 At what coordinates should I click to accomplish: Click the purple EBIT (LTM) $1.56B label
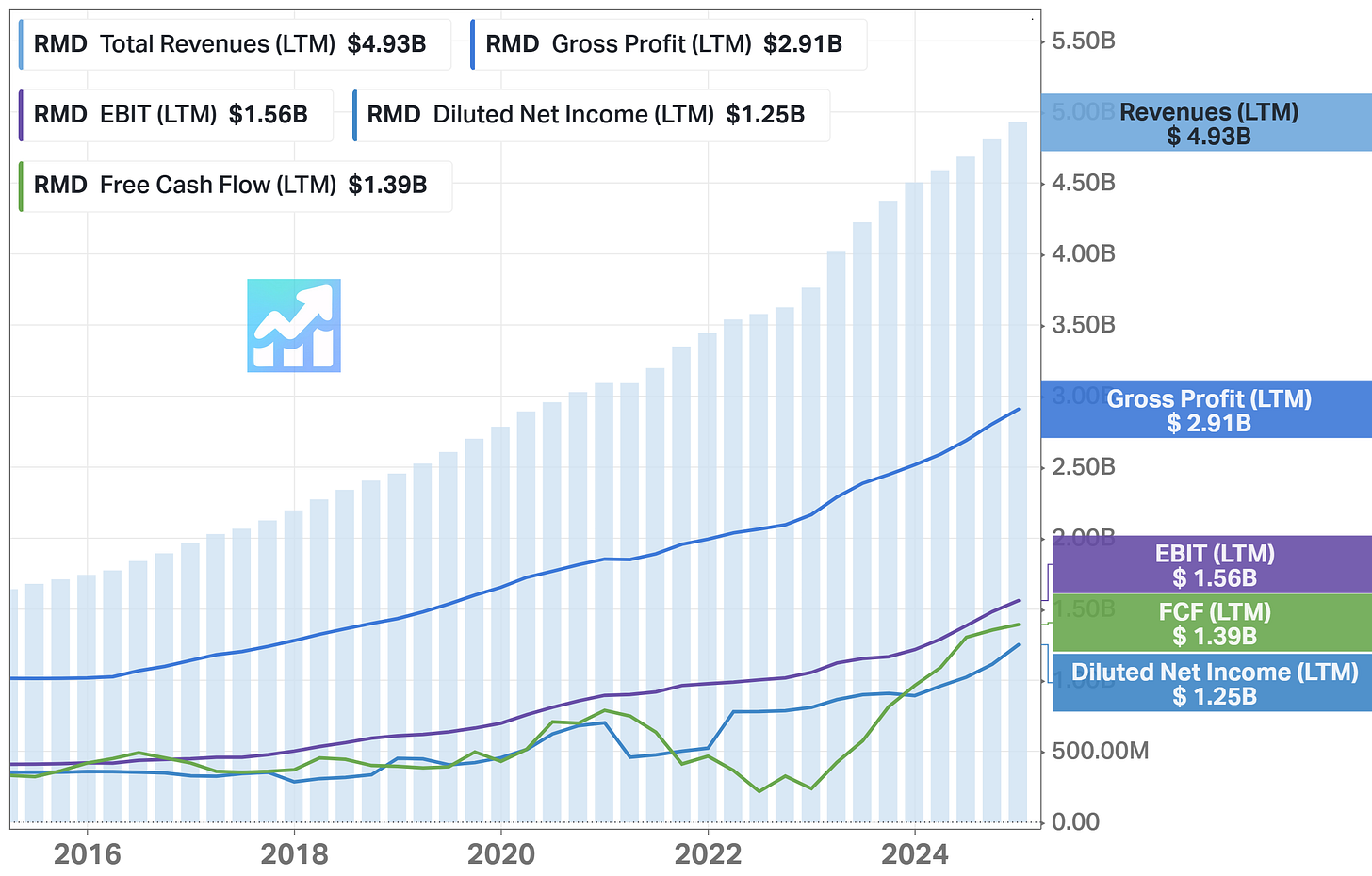coord(1213,565)
